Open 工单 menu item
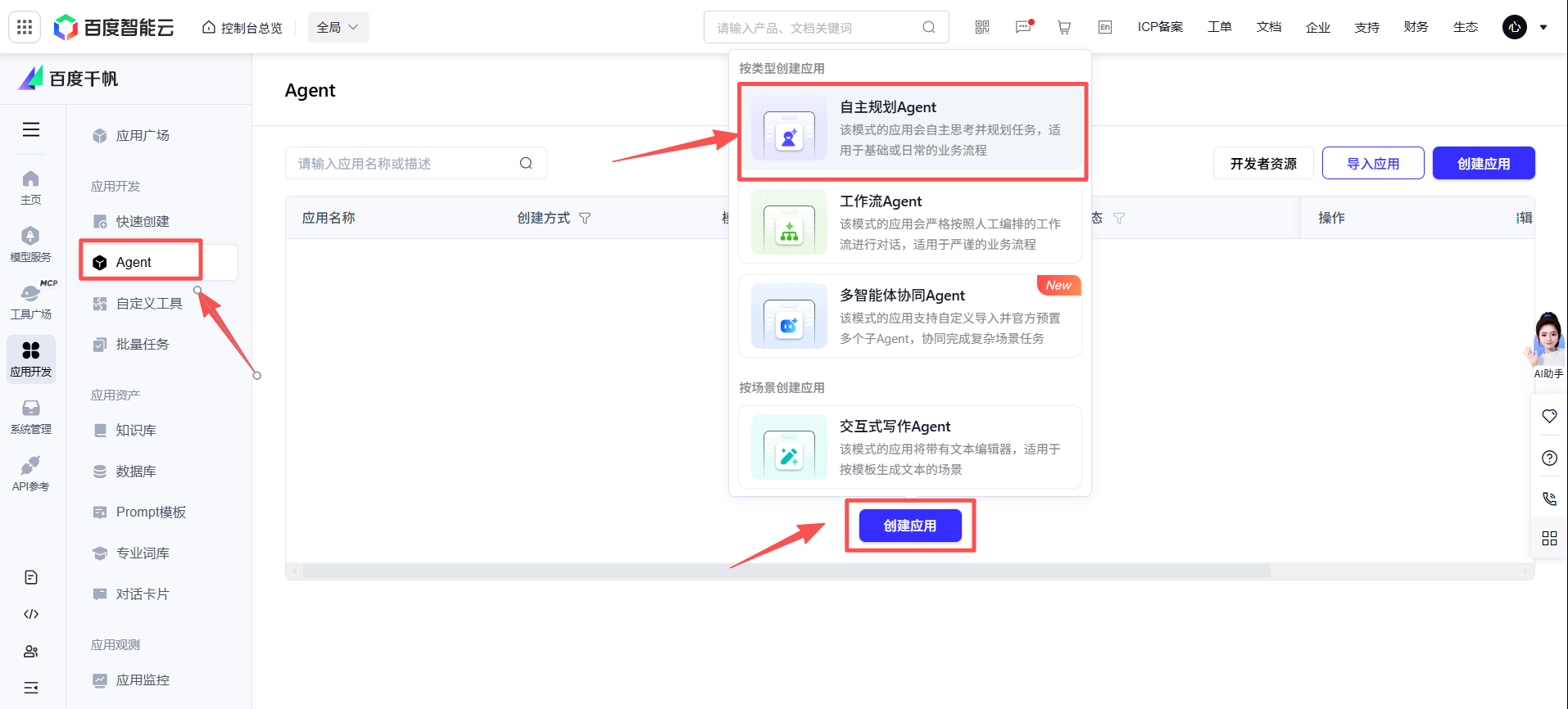Image resolution: width=1568 pixels, height=709 pixels. (x=1220, y=27)
